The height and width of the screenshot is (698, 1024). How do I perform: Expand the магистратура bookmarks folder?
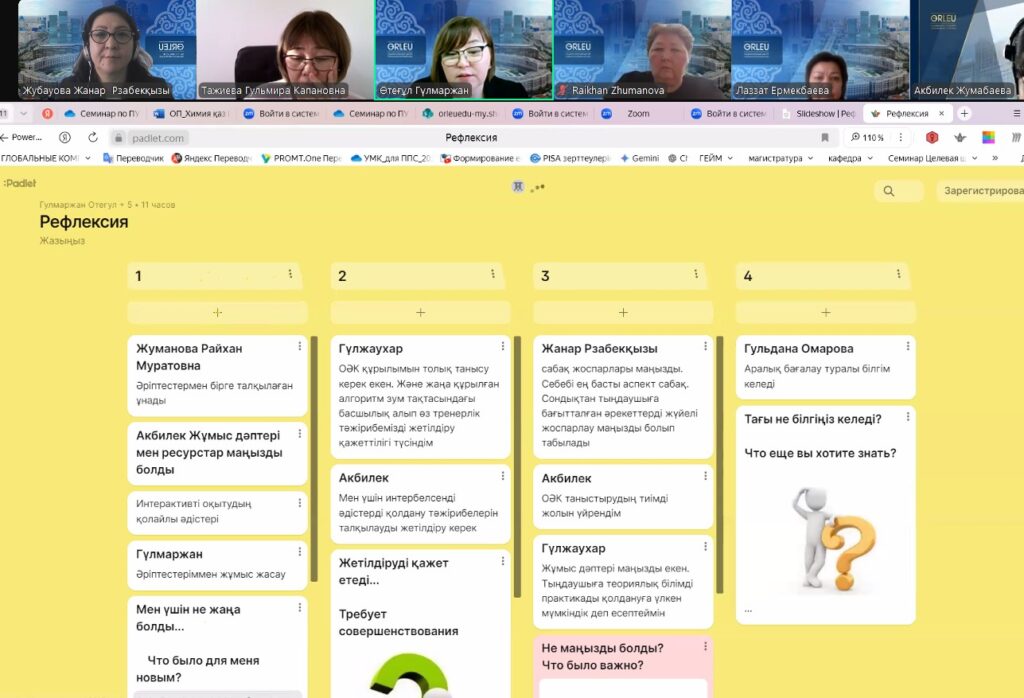(780, 158)
